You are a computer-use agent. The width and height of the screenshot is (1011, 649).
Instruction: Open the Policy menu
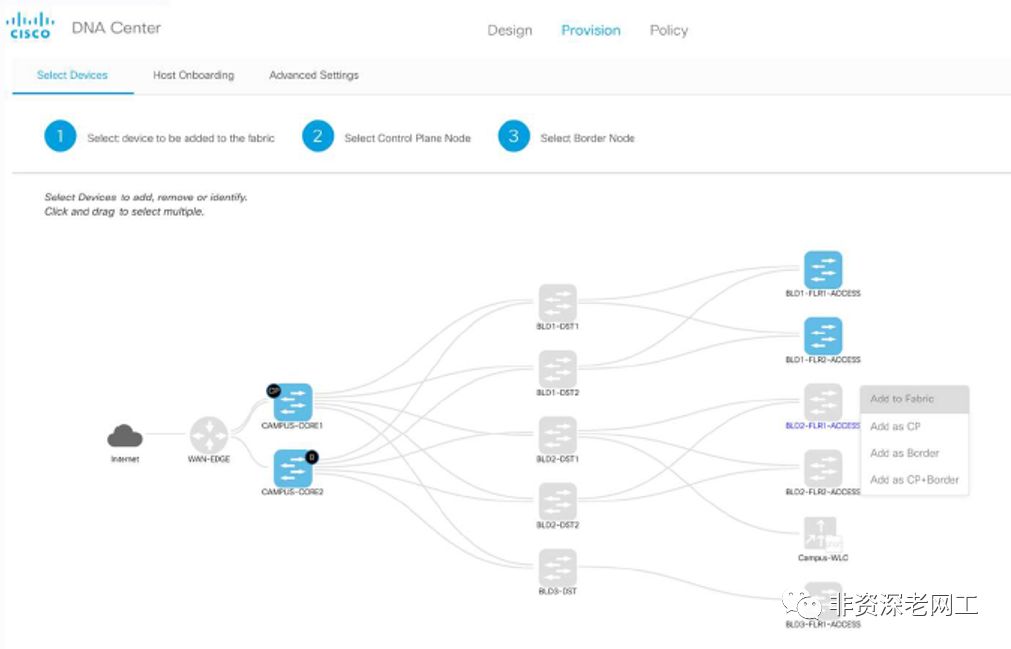tap(669, 30)
